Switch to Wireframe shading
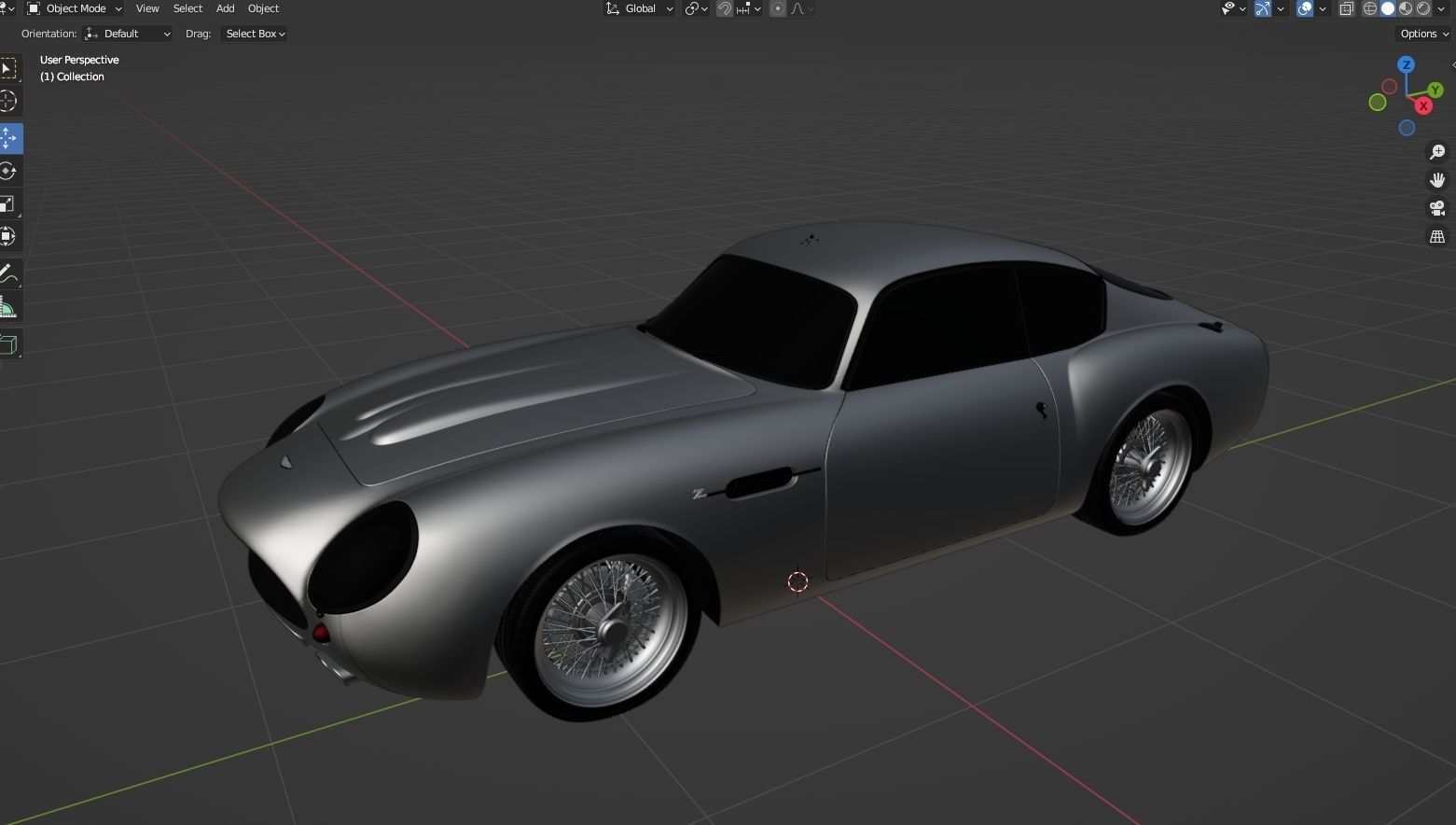 pyautogui.click(x=1370, y=8)
